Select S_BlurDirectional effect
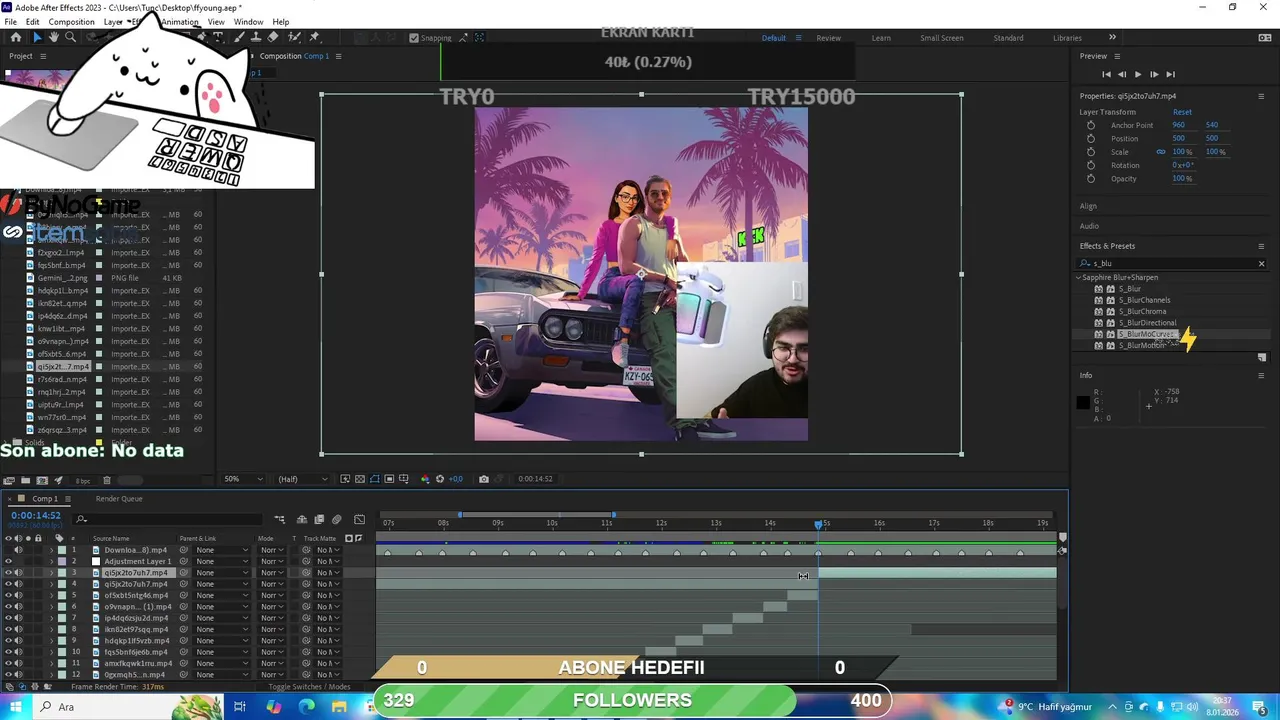 click(x=1147, y=323)
